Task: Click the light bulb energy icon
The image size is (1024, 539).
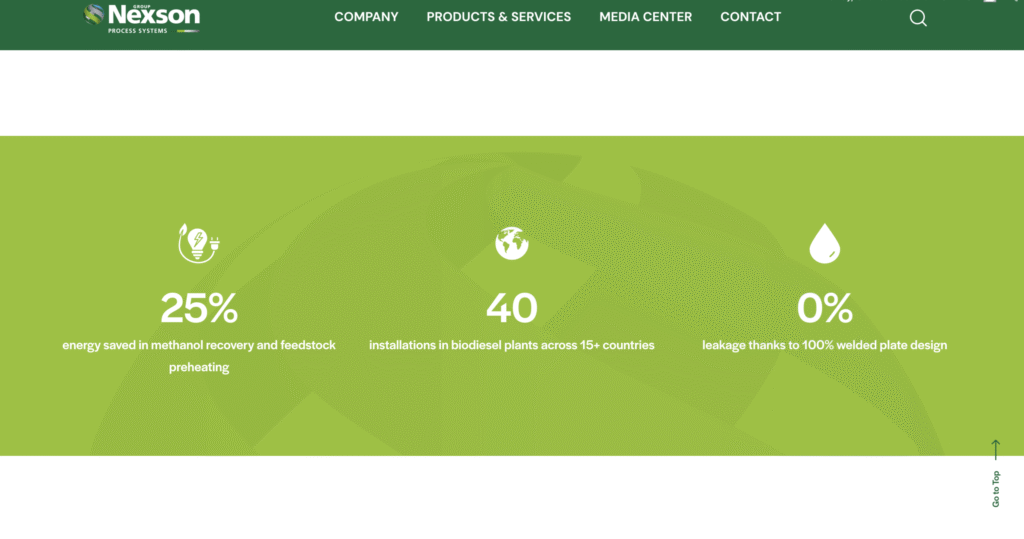Action: pos(198,244)
